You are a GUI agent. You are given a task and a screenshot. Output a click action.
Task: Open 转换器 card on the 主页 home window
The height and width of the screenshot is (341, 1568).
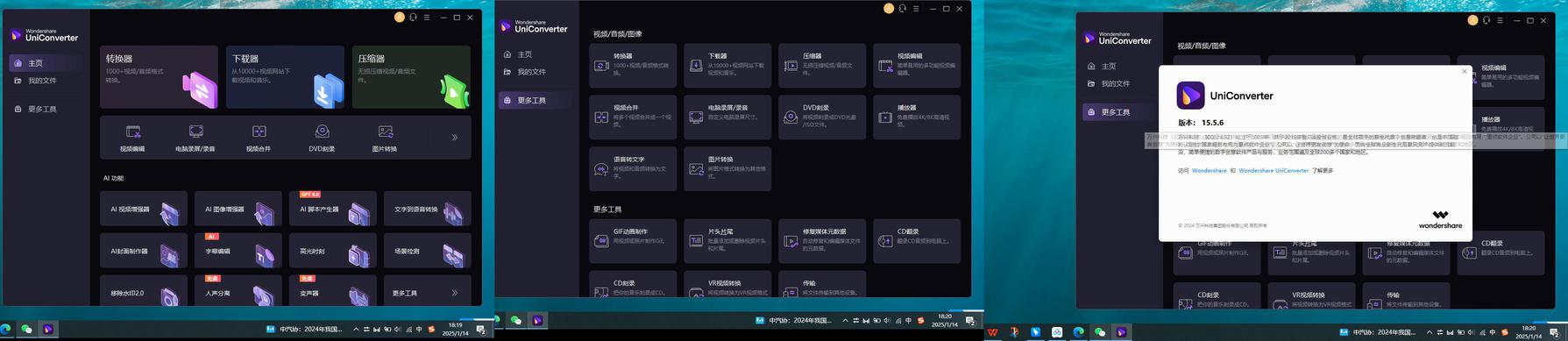coord(159,77)
